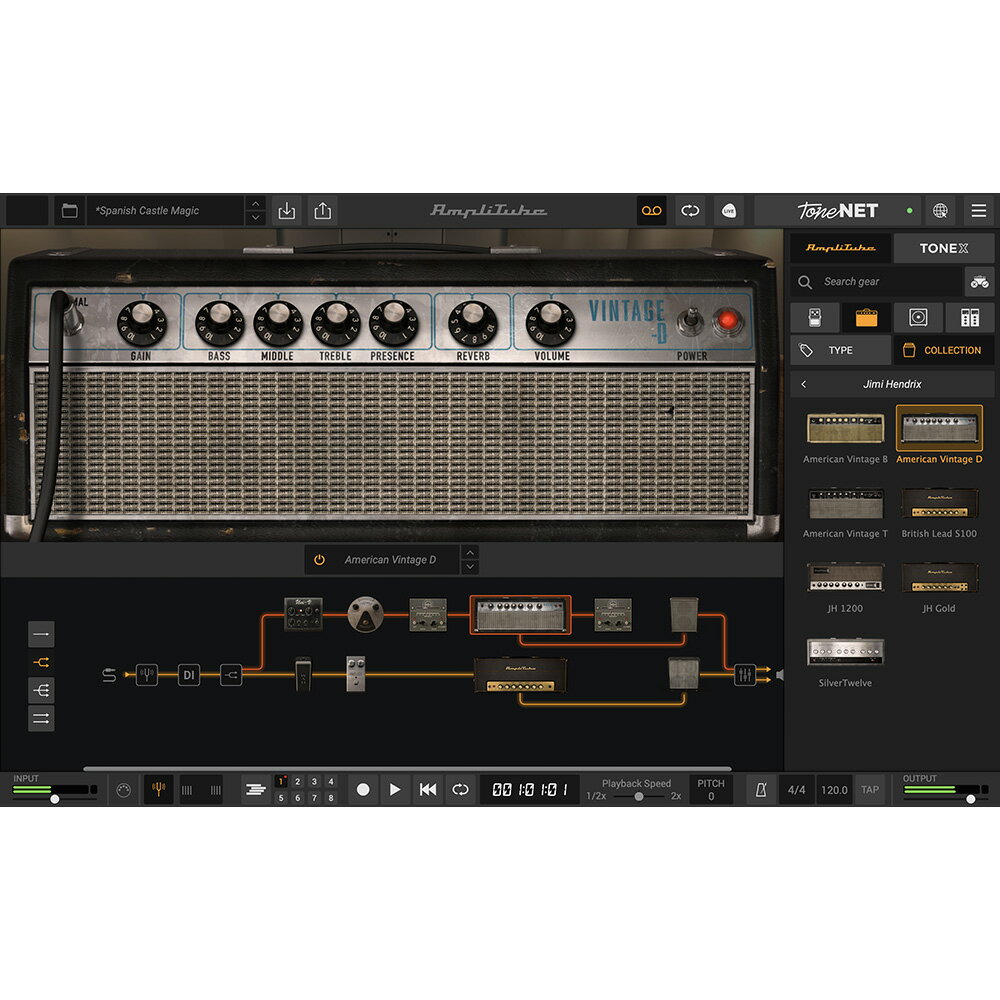Open the tuner icon in transport bar

click(158, 790)
